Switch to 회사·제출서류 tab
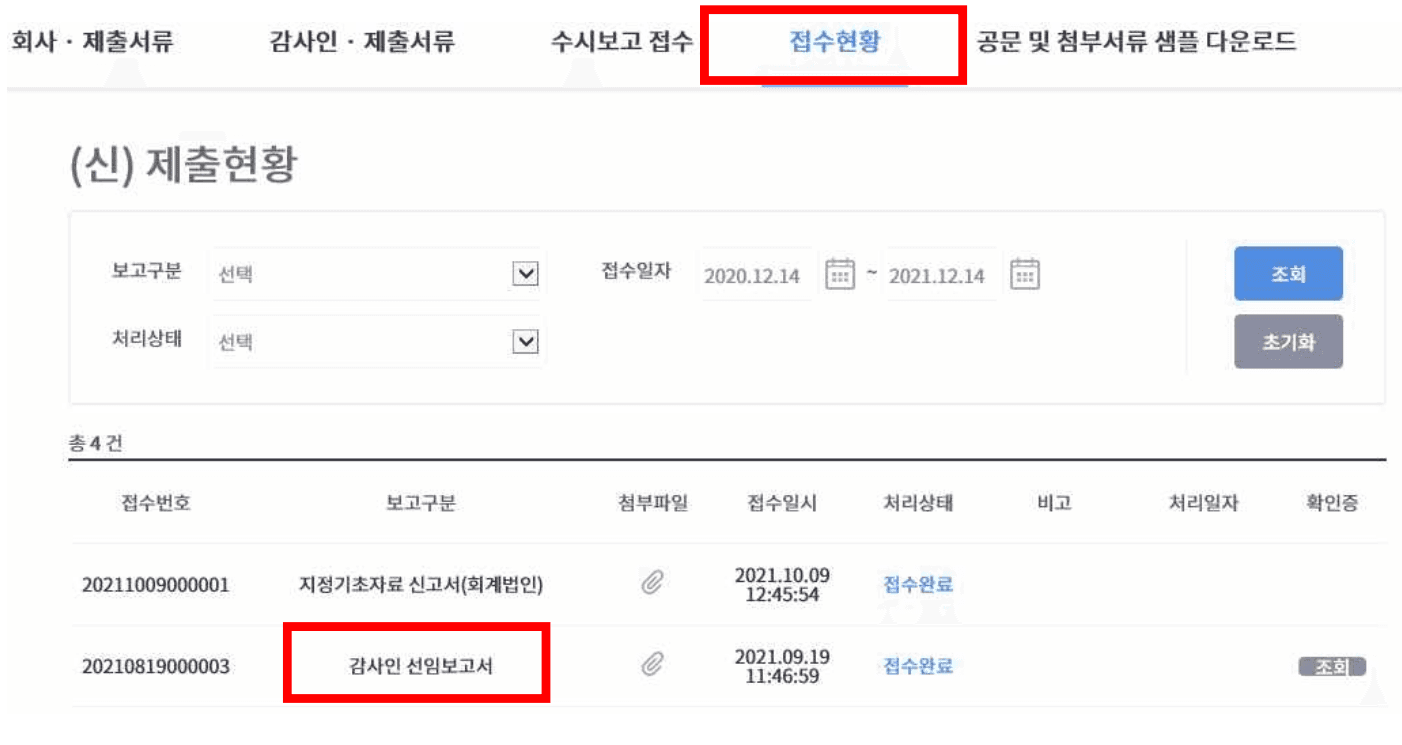This screenshot has width=1402, height=745. 92,42
